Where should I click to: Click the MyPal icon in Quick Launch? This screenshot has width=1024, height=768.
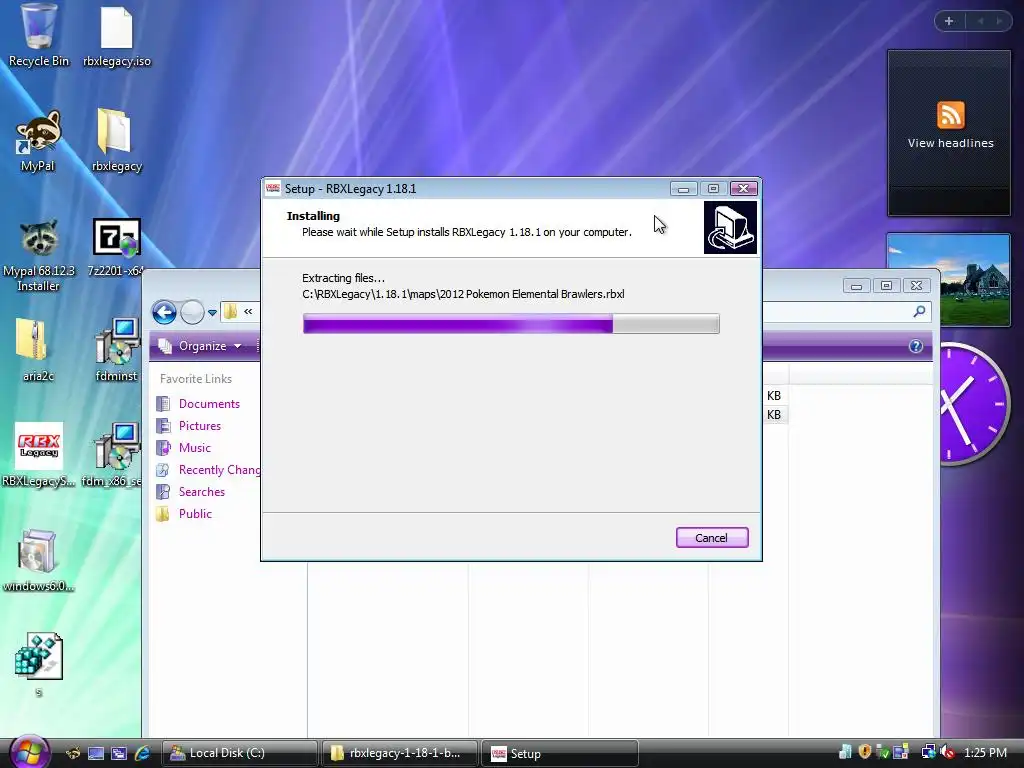pos(73,753)
